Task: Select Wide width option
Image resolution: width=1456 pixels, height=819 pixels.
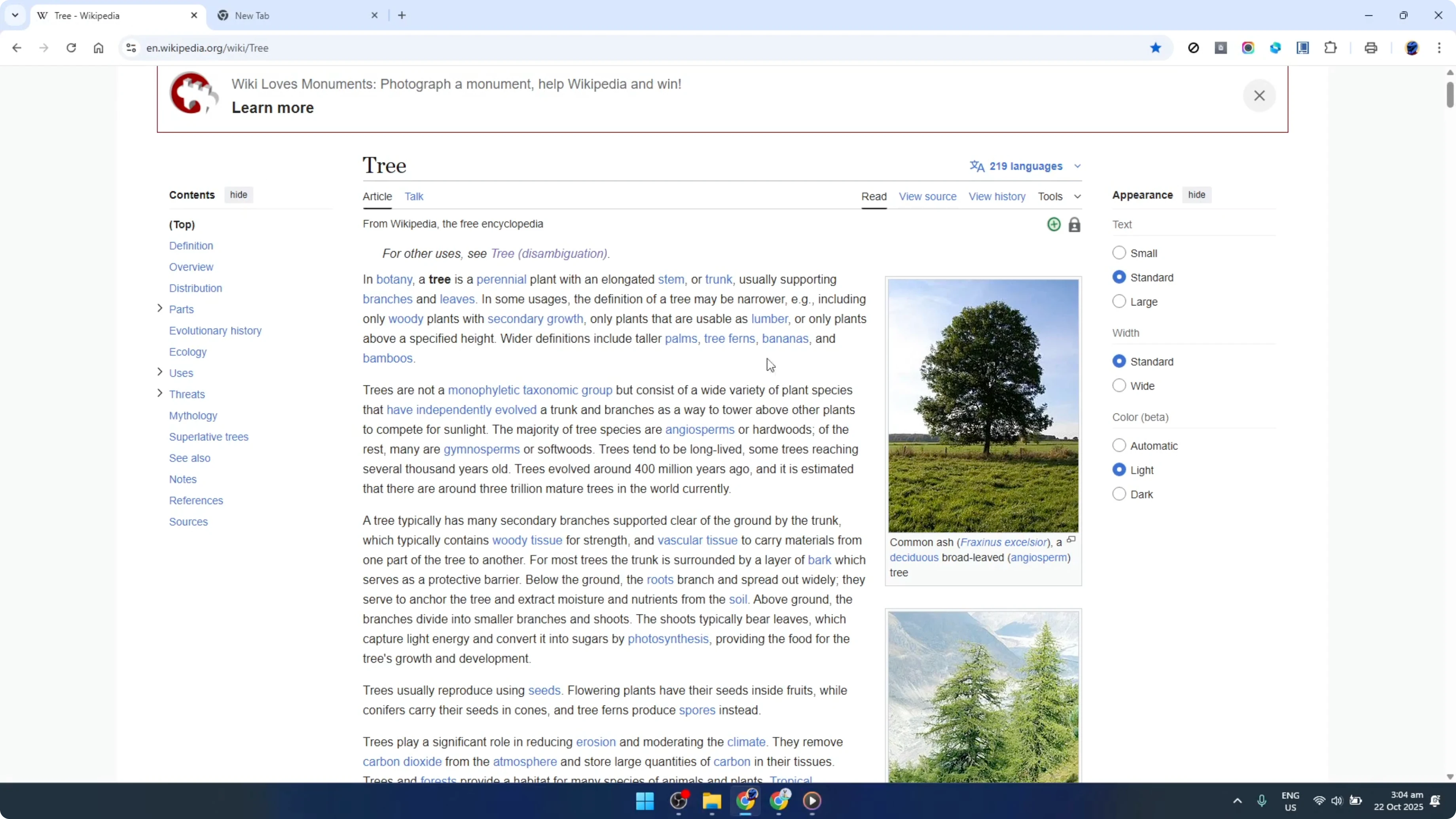Action: tap(1119, 385)
